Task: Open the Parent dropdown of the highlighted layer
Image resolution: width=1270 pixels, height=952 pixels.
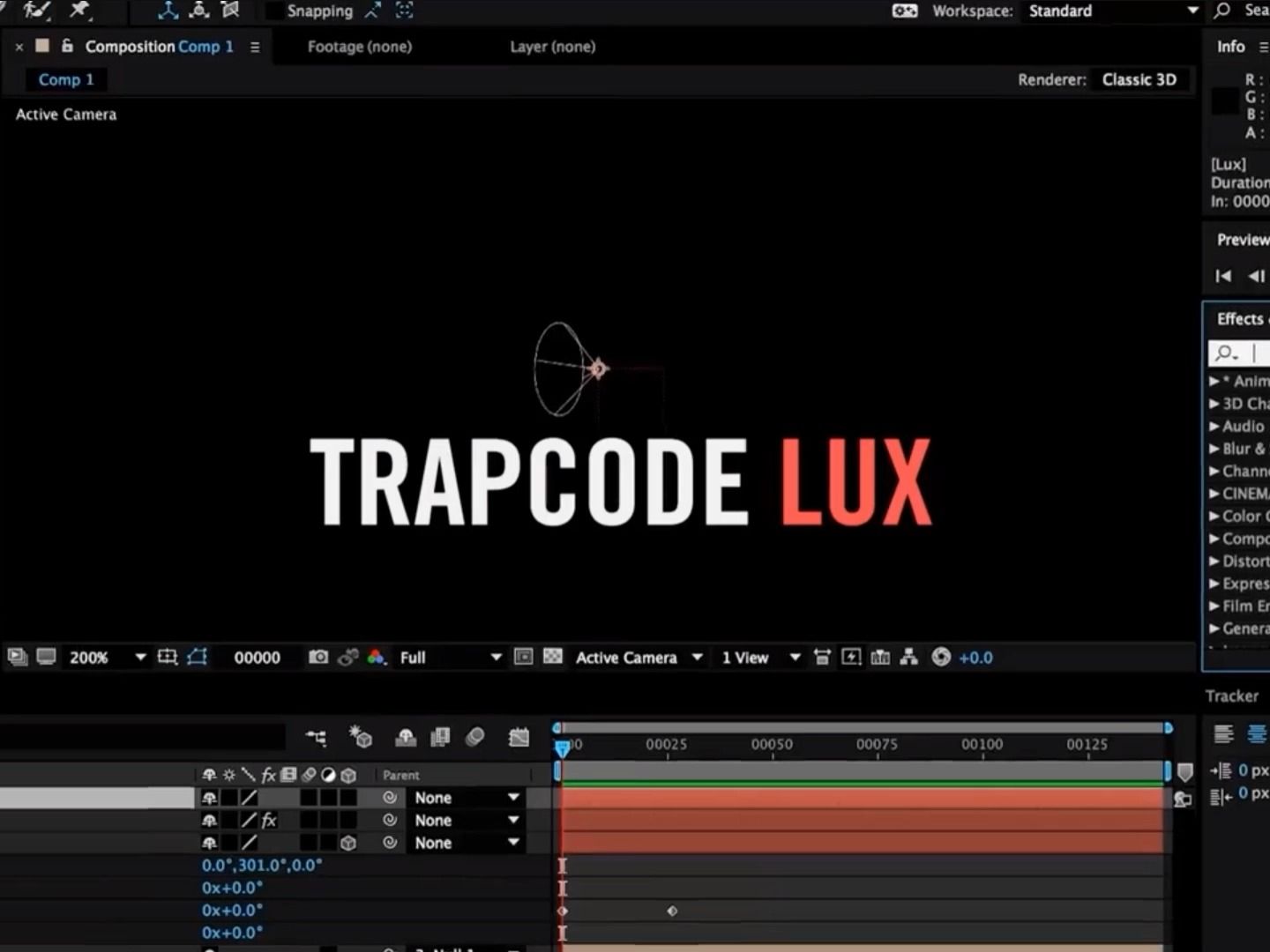Action: pos(467,798)
